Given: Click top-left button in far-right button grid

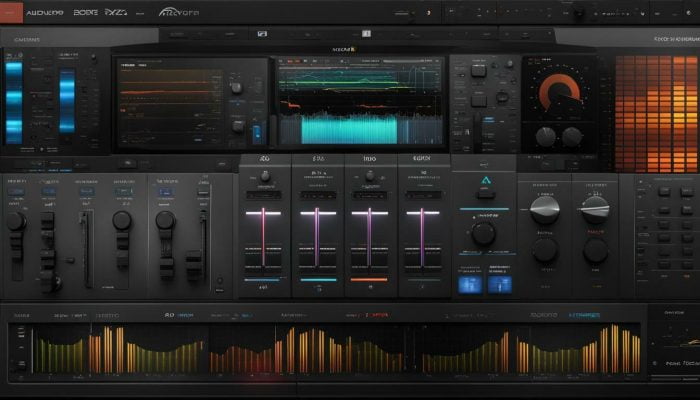Looking at the screenshot, I should coord(664,192).
